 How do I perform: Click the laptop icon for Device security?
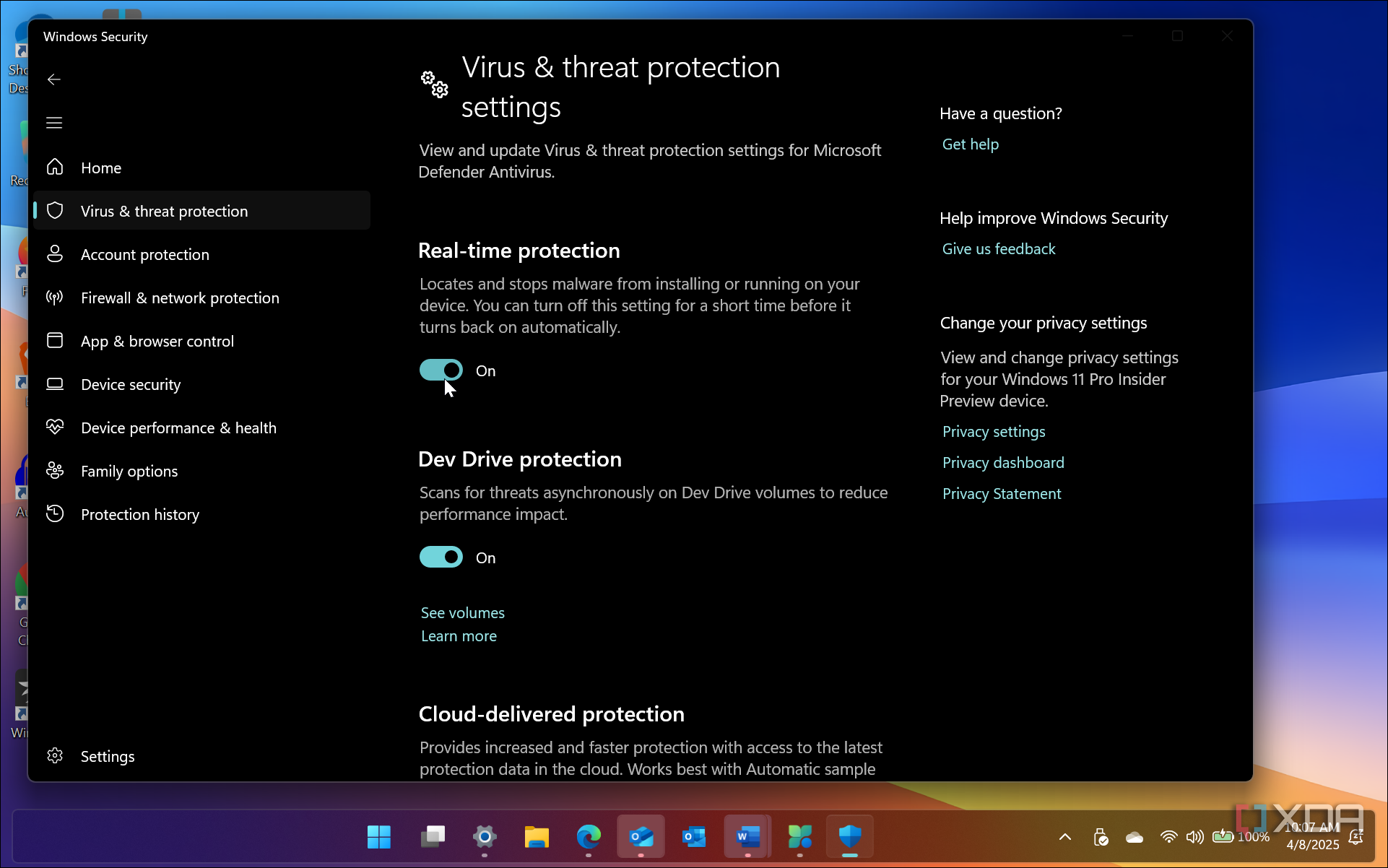[x=55, y=384]
